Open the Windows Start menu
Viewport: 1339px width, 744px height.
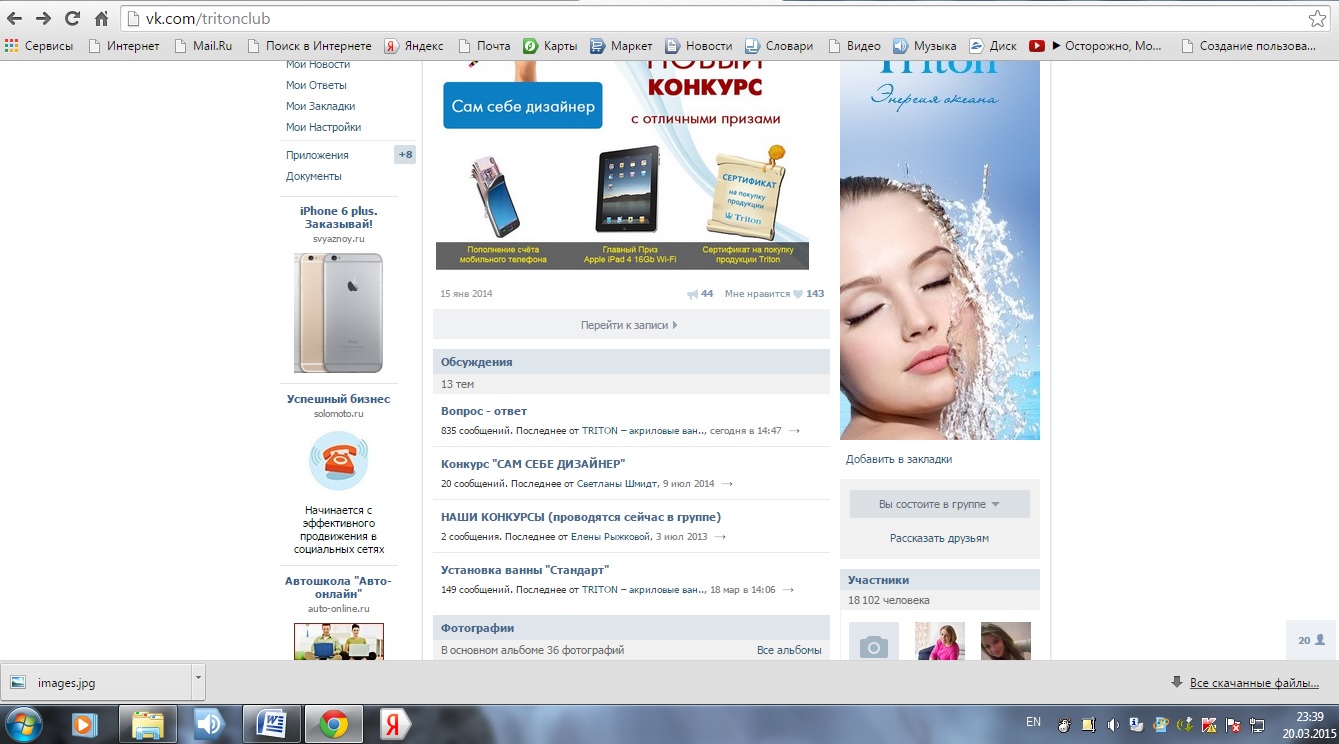(23, 723)
